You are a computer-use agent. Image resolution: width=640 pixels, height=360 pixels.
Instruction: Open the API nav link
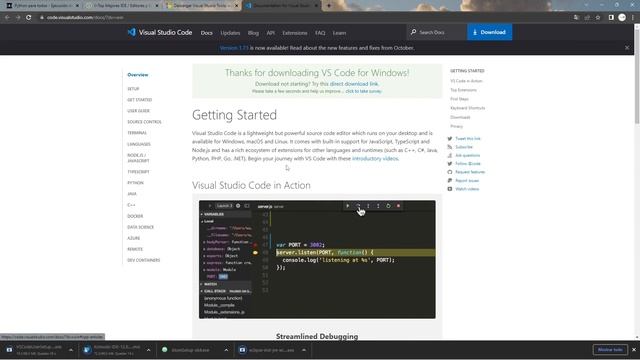271,33
